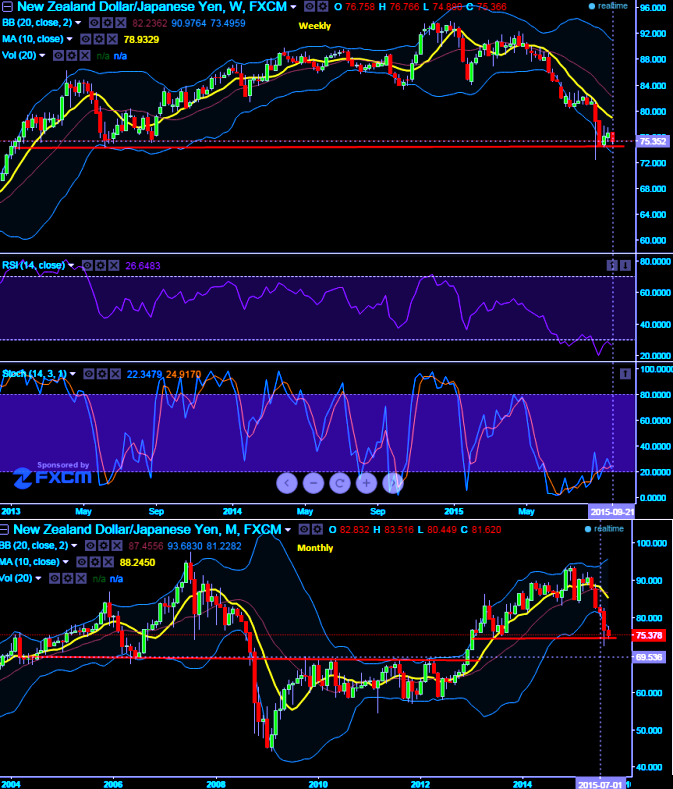Remove the RSI indicator pane
The height and width of the screenshot is (789, 673).
[114, 265]
